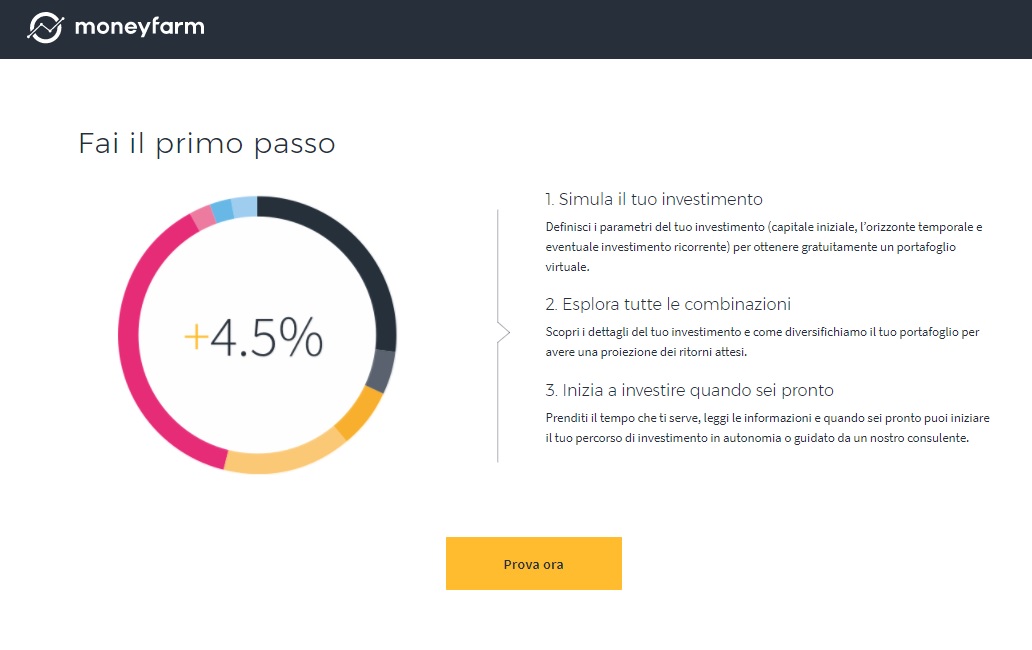Select the gray donut chart segment
Image resolution: width=1032 pixels, height=650 pixels.
pyautogui.click(x=381, y=370)
